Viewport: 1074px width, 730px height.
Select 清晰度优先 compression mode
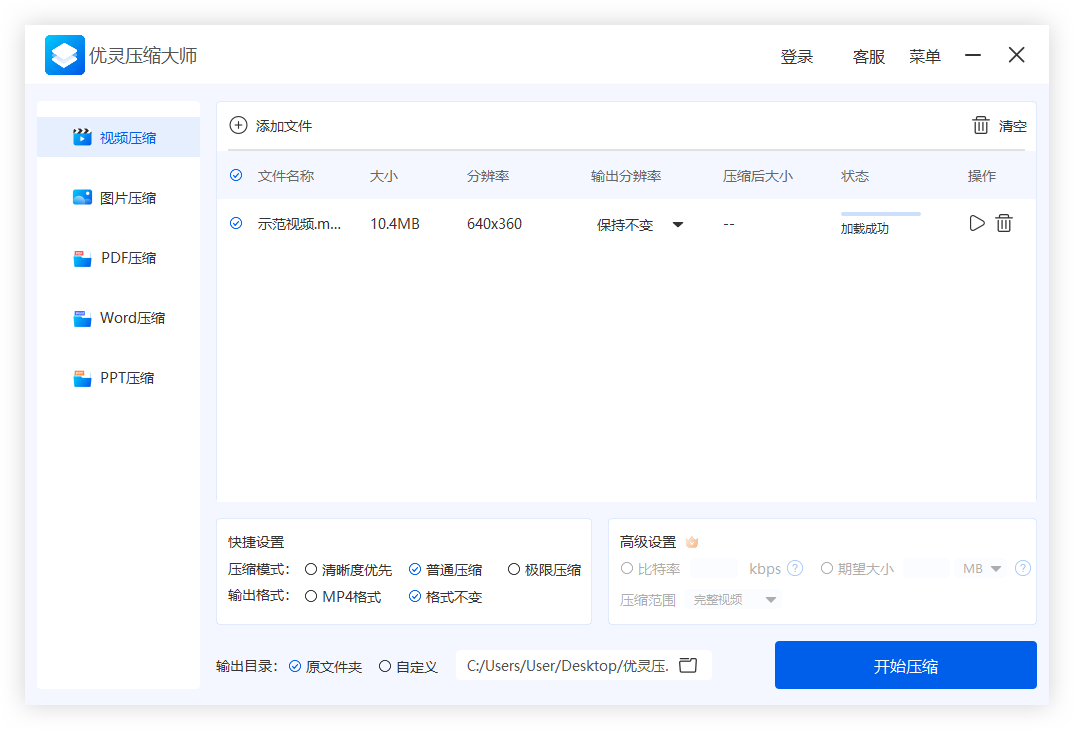click(312, 570)
